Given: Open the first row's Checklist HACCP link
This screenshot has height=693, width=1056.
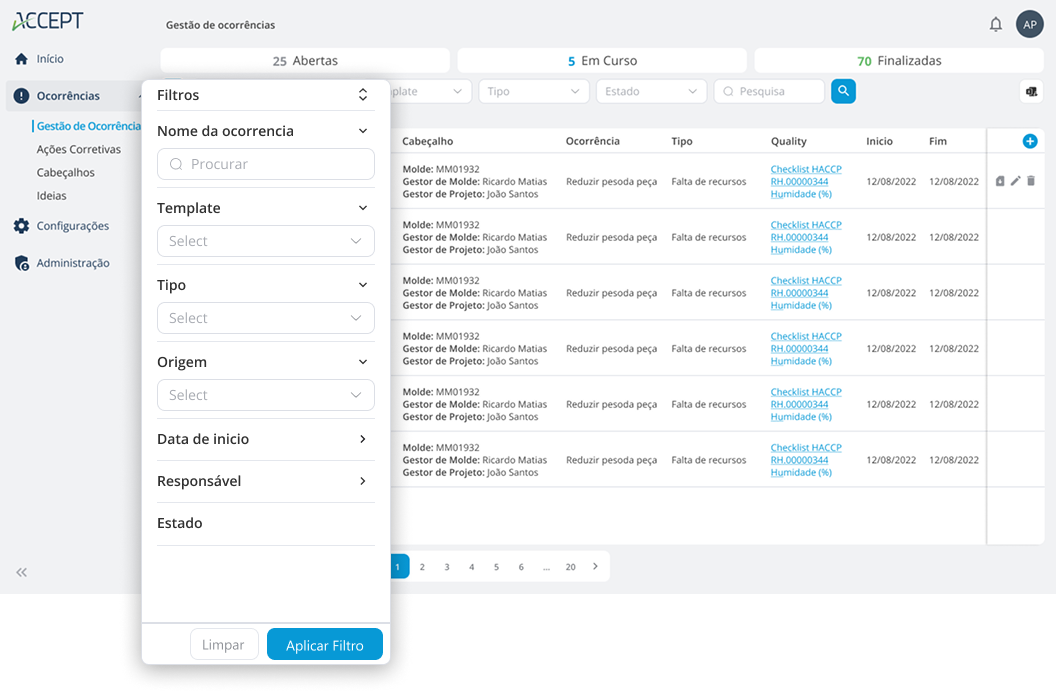Looking at the screenshot, I should coord(806,169).
